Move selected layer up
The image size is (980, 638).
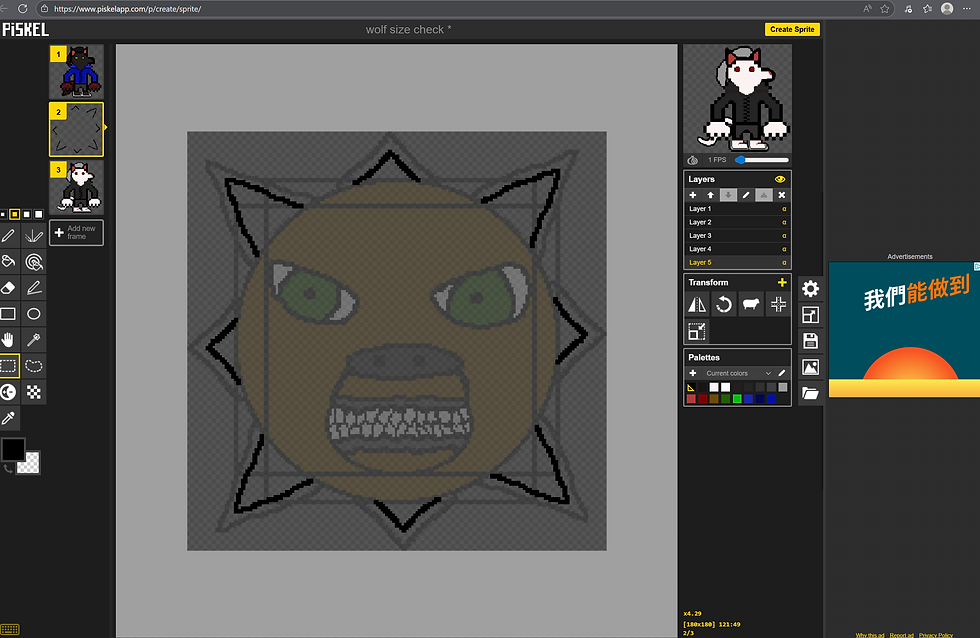point(710,195)
